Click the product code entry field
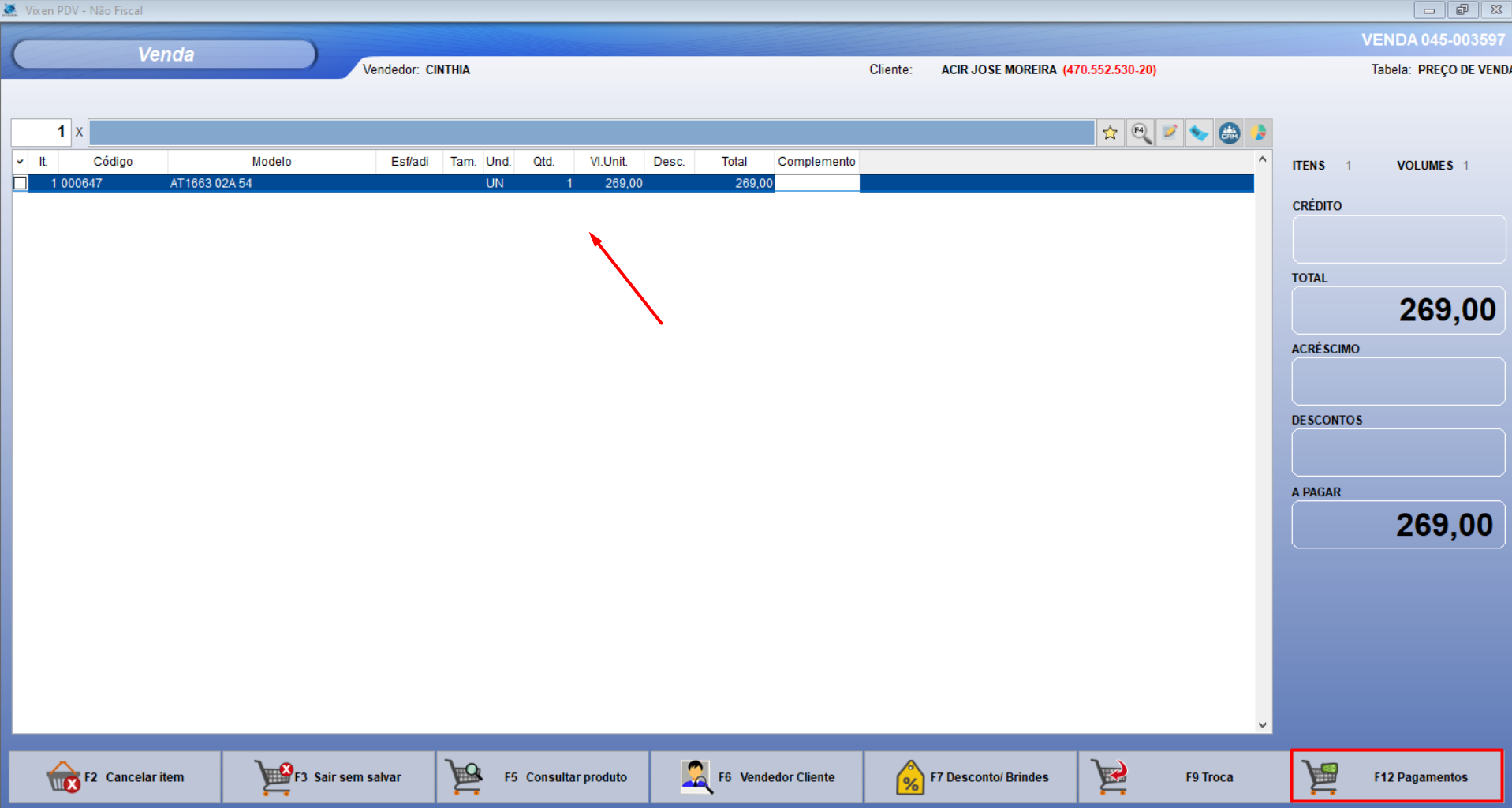This screenshot has width=1512, height=808. click(x=591, y=133)
